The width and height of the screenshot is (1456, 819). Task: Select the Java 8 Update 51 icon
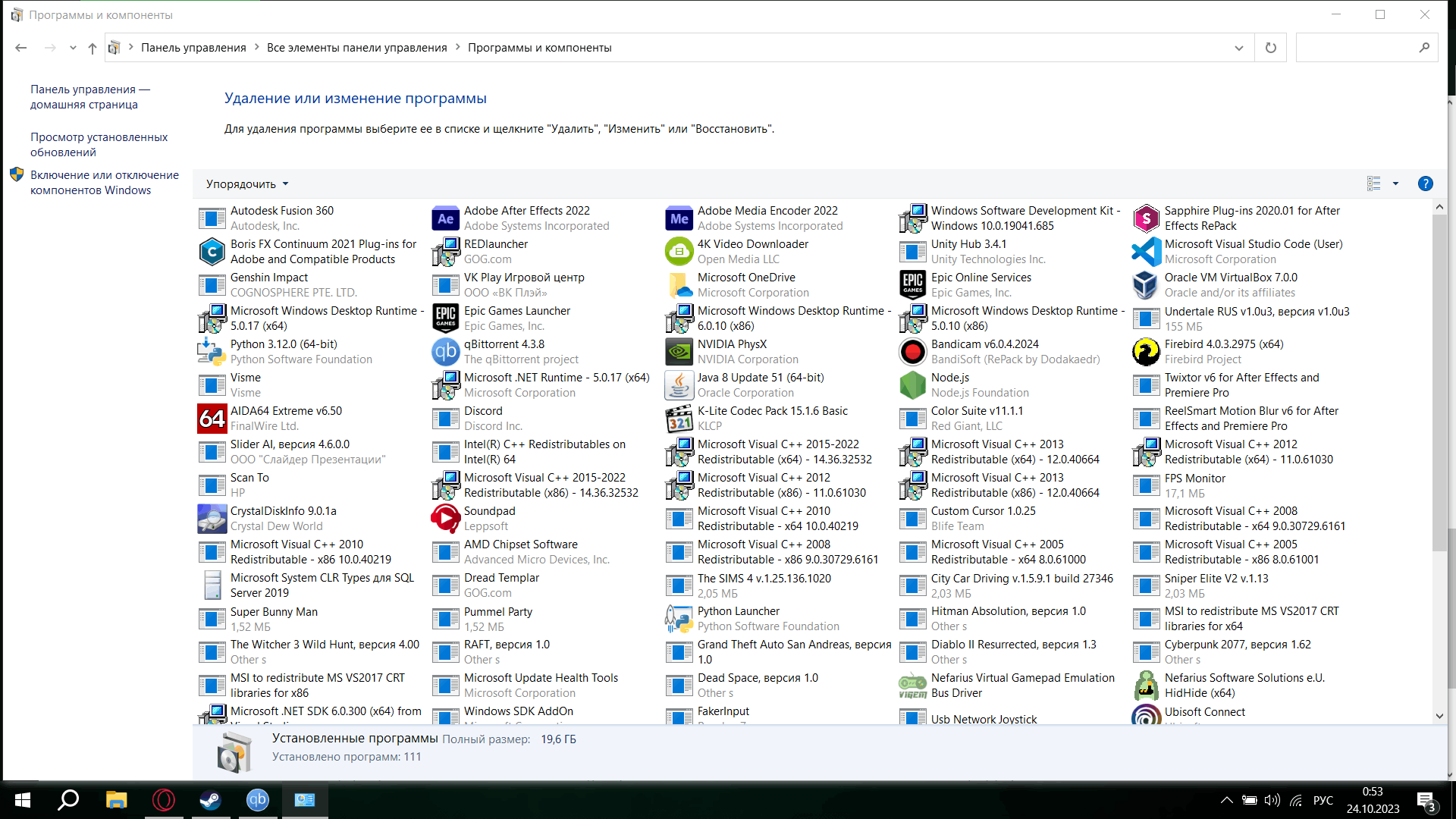pos(679,385)
